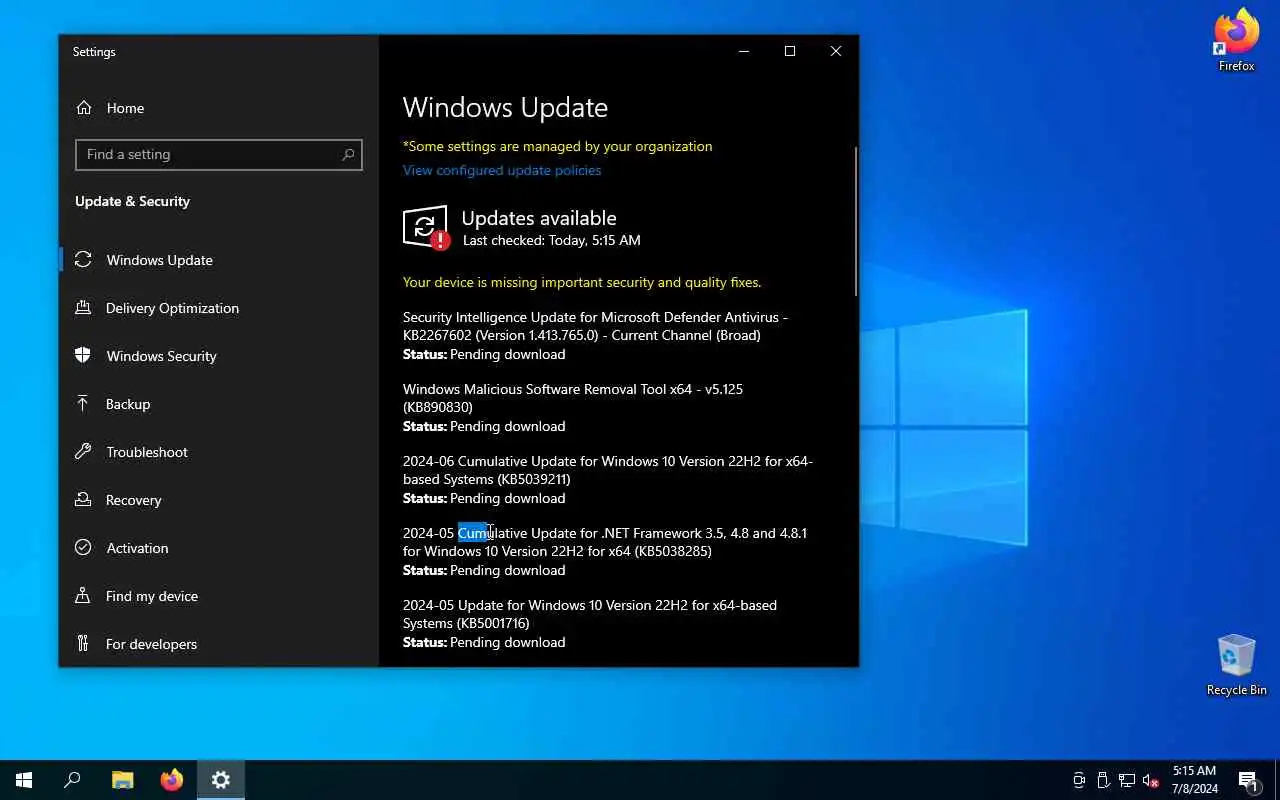This screenshot has height=800, width=1280.
Task: Open Firefox from the desktop shortcut
Action: coord(1236,40)
